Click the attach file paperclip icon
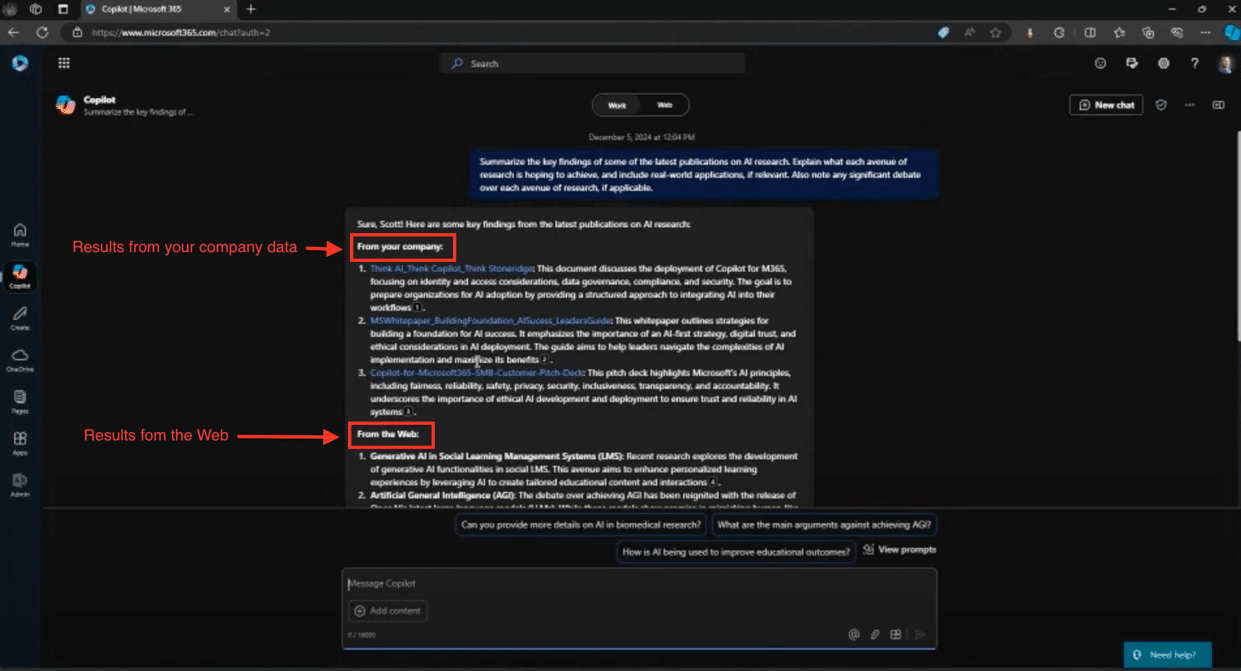The width and height of the screenshot is (1241, 671). 875,634
